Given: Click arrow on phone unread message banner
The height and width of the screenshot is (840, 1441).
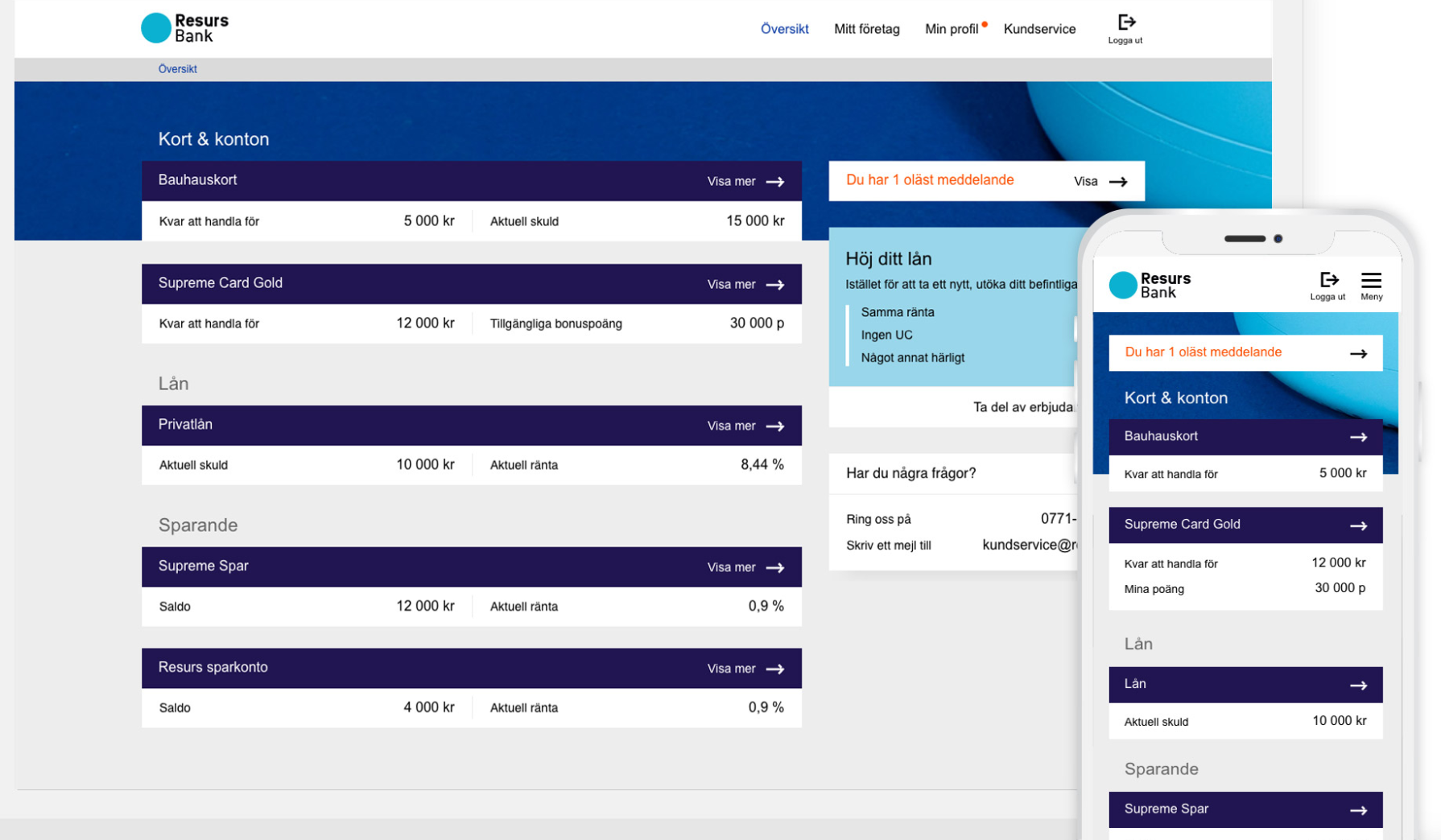Looking at the screenshot, I should [x=1359, y=354].
